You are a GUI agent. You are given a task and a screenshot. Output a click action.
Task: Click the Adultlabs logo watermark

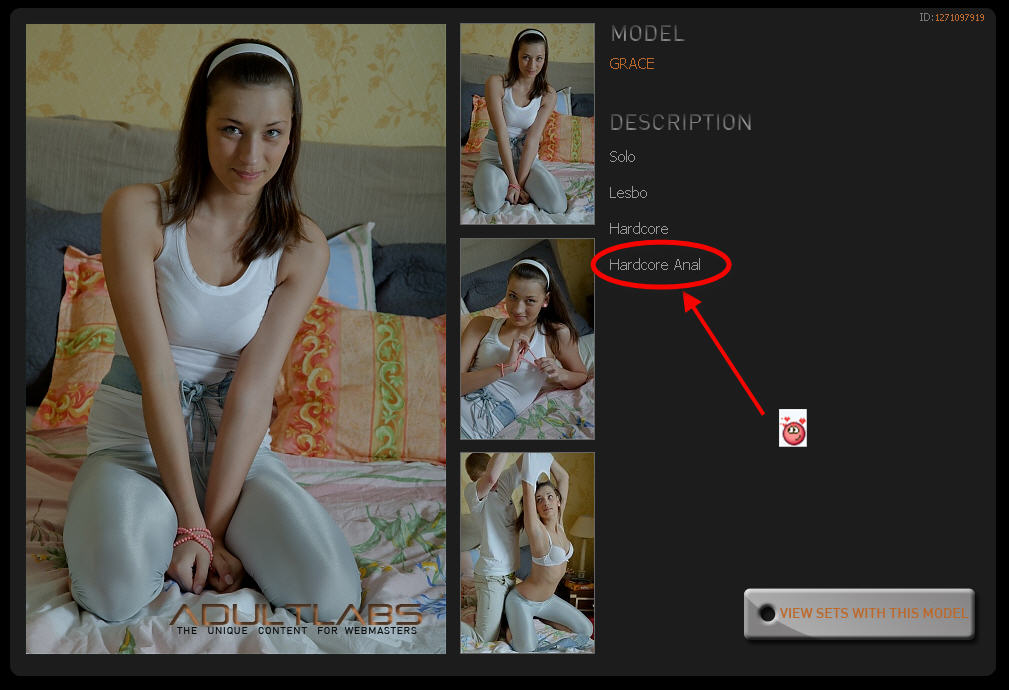pyautogui.click(x=295, y=614)
